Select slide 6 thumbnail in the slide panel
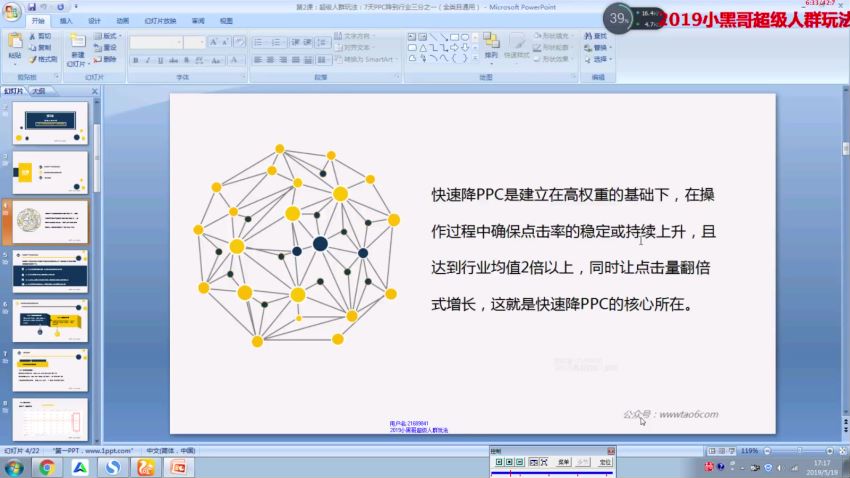This screenshot has height=478, width=850. (x=50, y=320)
